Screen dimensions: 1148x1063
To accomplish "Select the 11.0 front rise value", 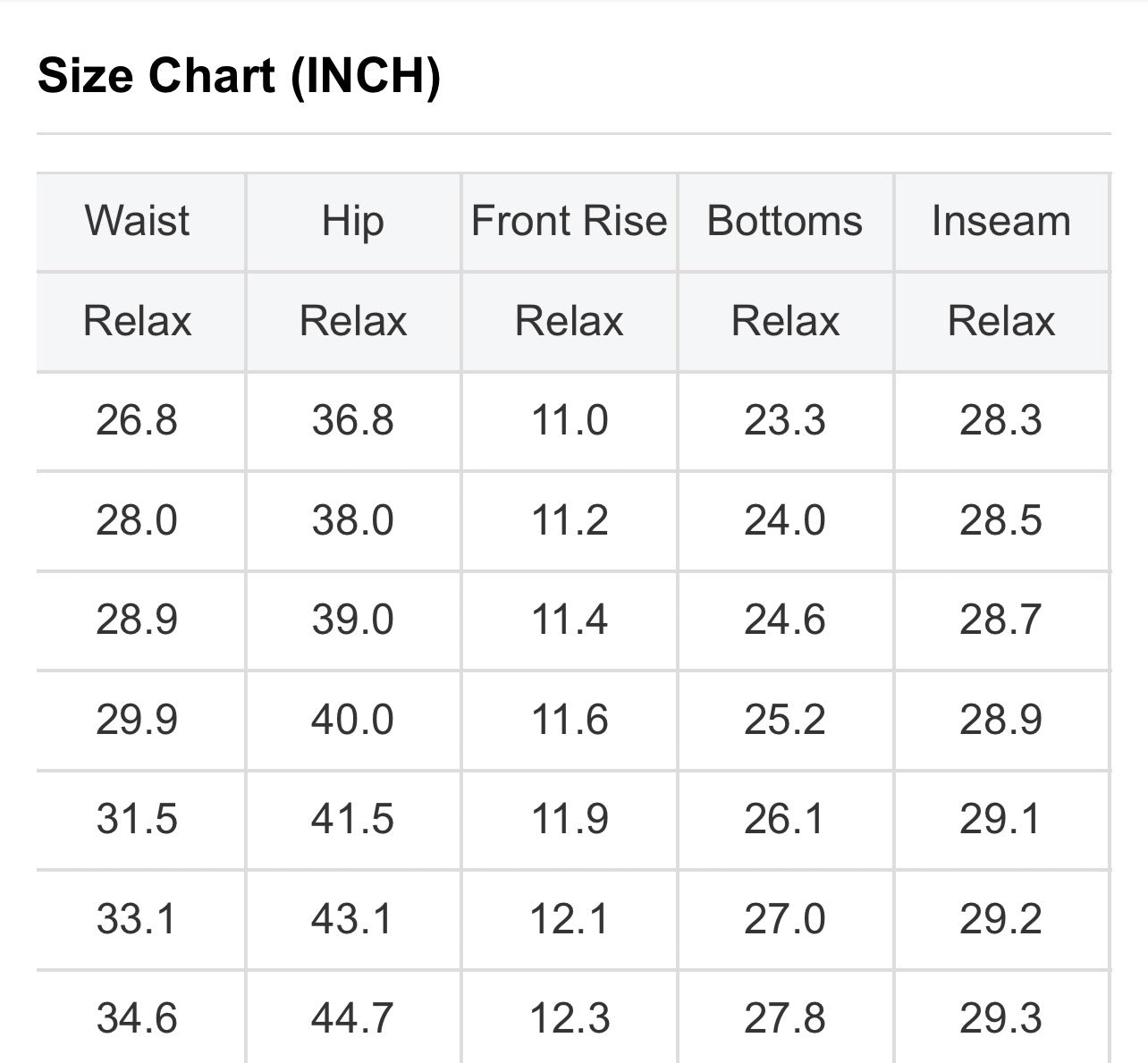I will tap(570, 420).
